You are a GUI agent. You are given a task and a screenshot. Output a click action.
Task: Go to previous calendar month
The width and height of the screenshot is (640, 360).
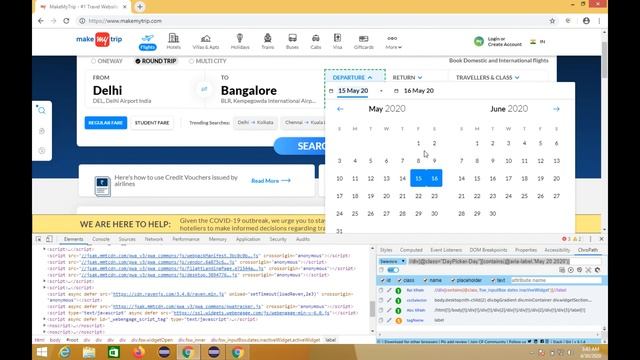click(x=340, y=109)
